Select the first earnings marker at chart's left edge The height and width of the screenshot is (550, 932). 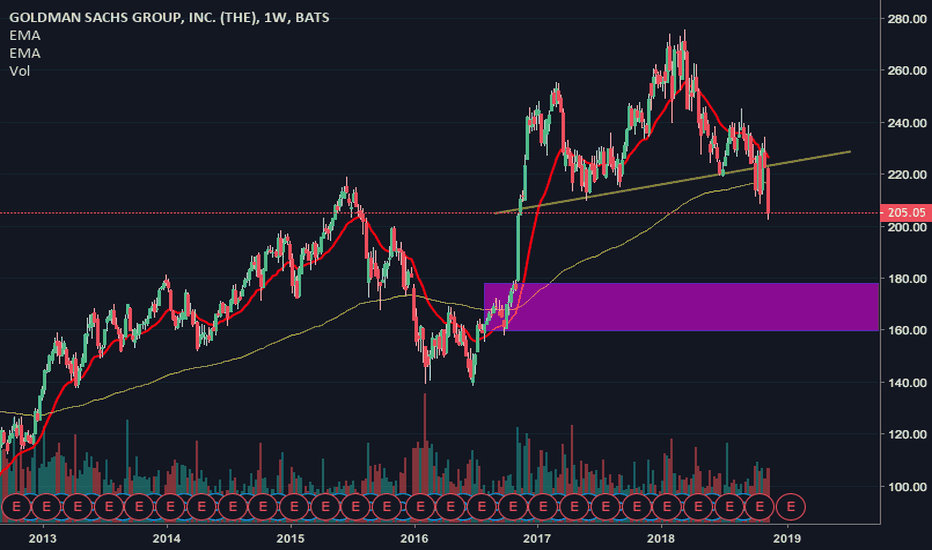click(x=16, y=507)
